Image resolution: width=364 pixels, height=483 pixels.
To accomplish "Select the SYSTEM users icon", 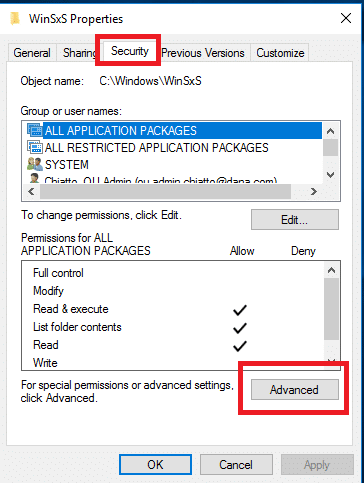I will [x=35, y=164].
